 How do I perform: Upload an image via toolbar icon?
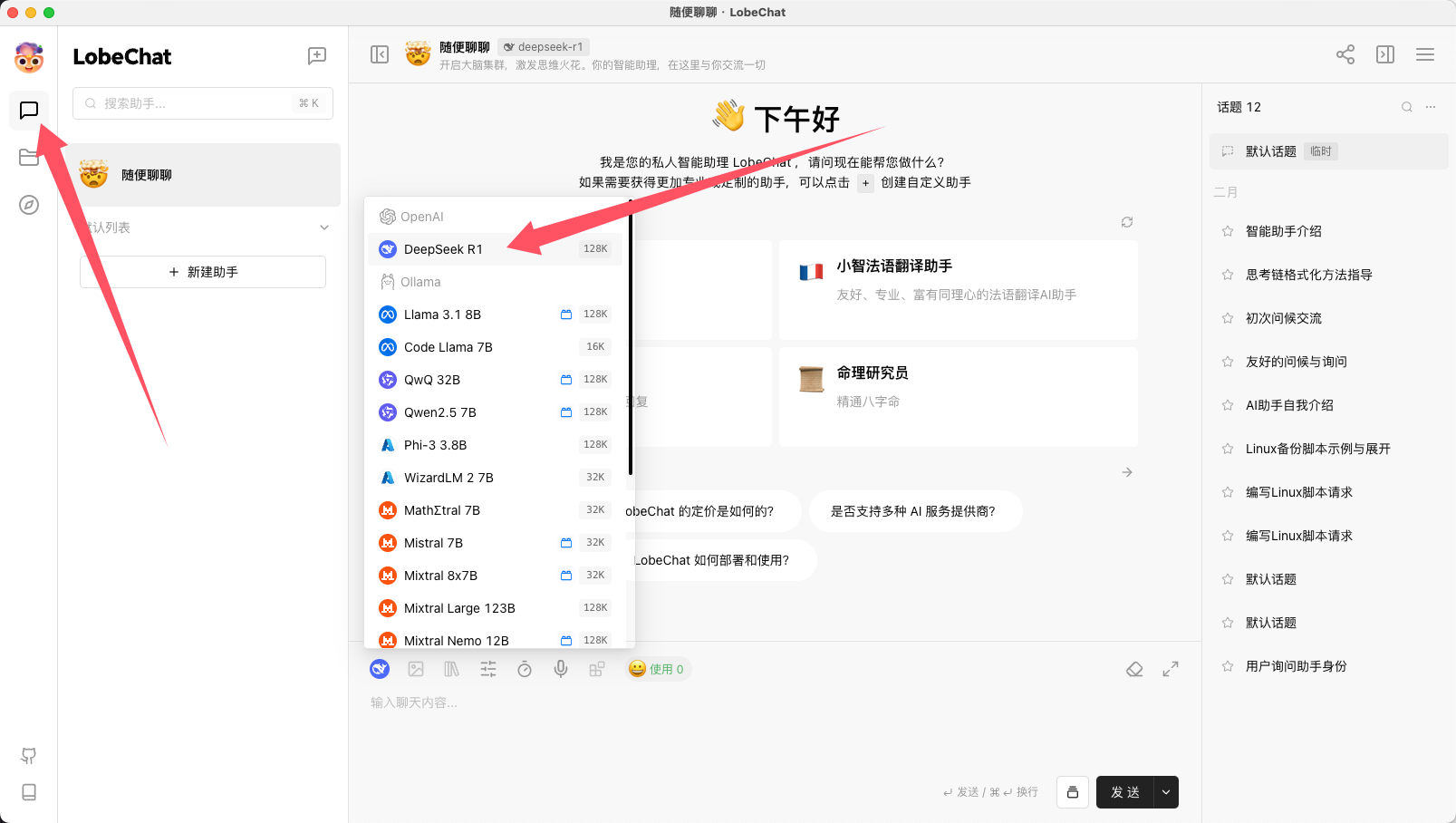pyautogui.click(x=416, y=669)
